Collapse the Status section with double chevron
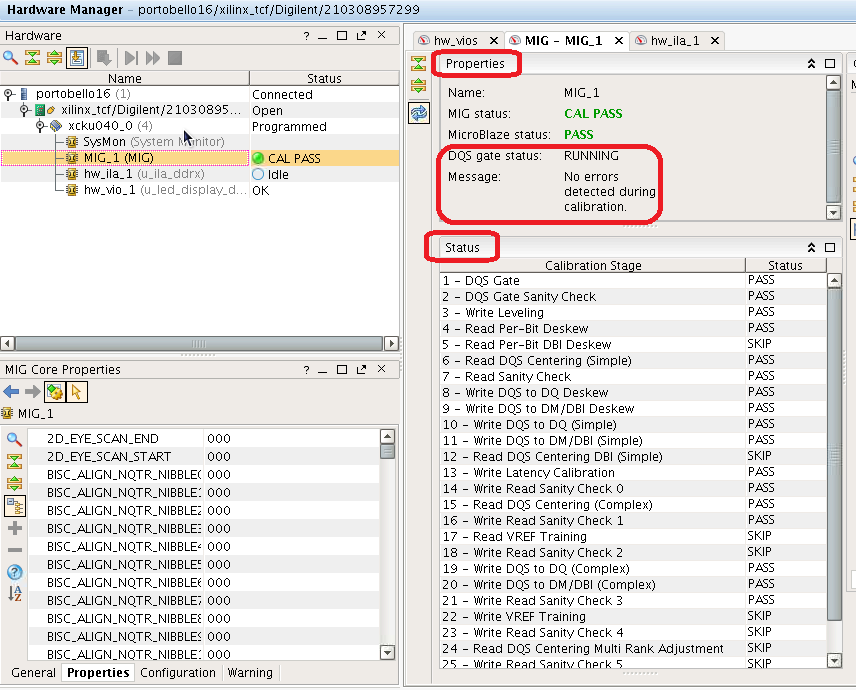This screenshot has width=856, height=690. (x=811, y=247)
